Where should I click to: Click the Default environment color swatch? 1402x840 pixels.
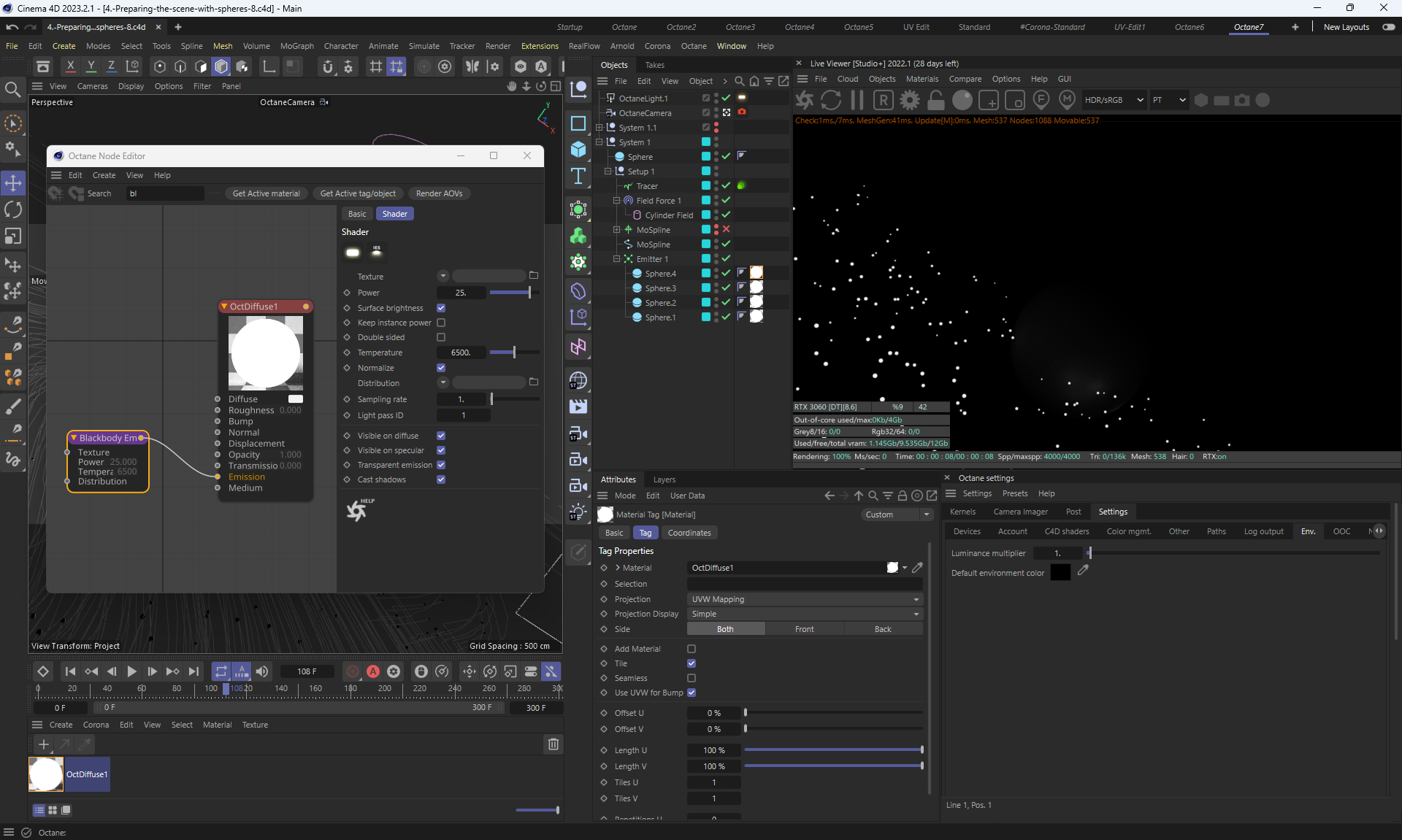(x=1060, y=573)
